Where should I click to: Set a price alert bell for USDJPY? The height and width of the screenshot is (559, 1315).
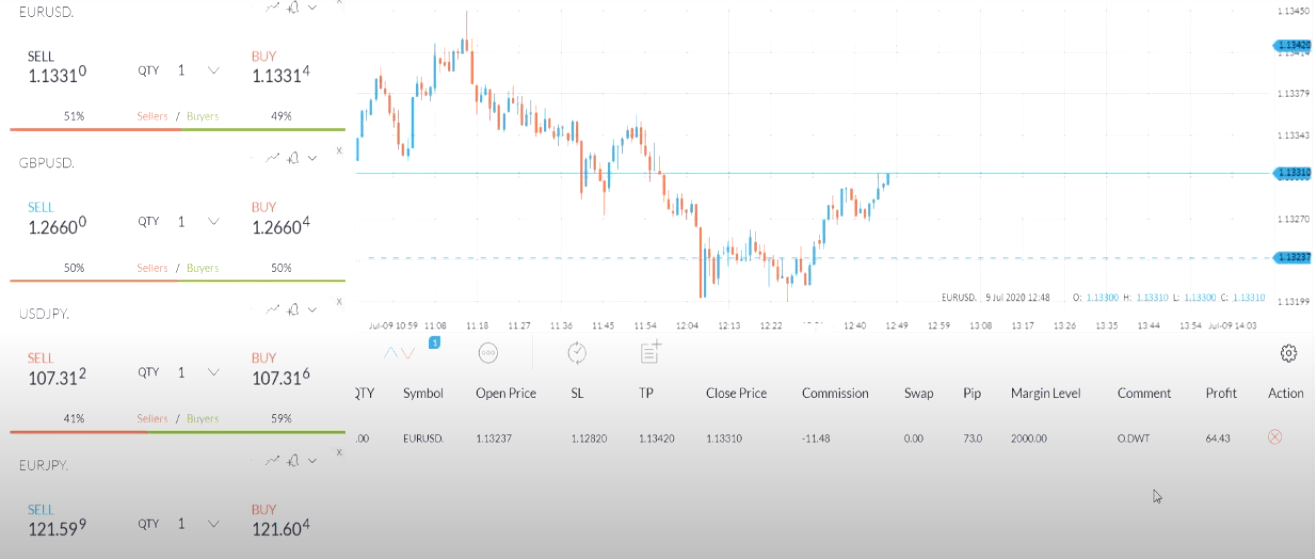click(293, 310)
